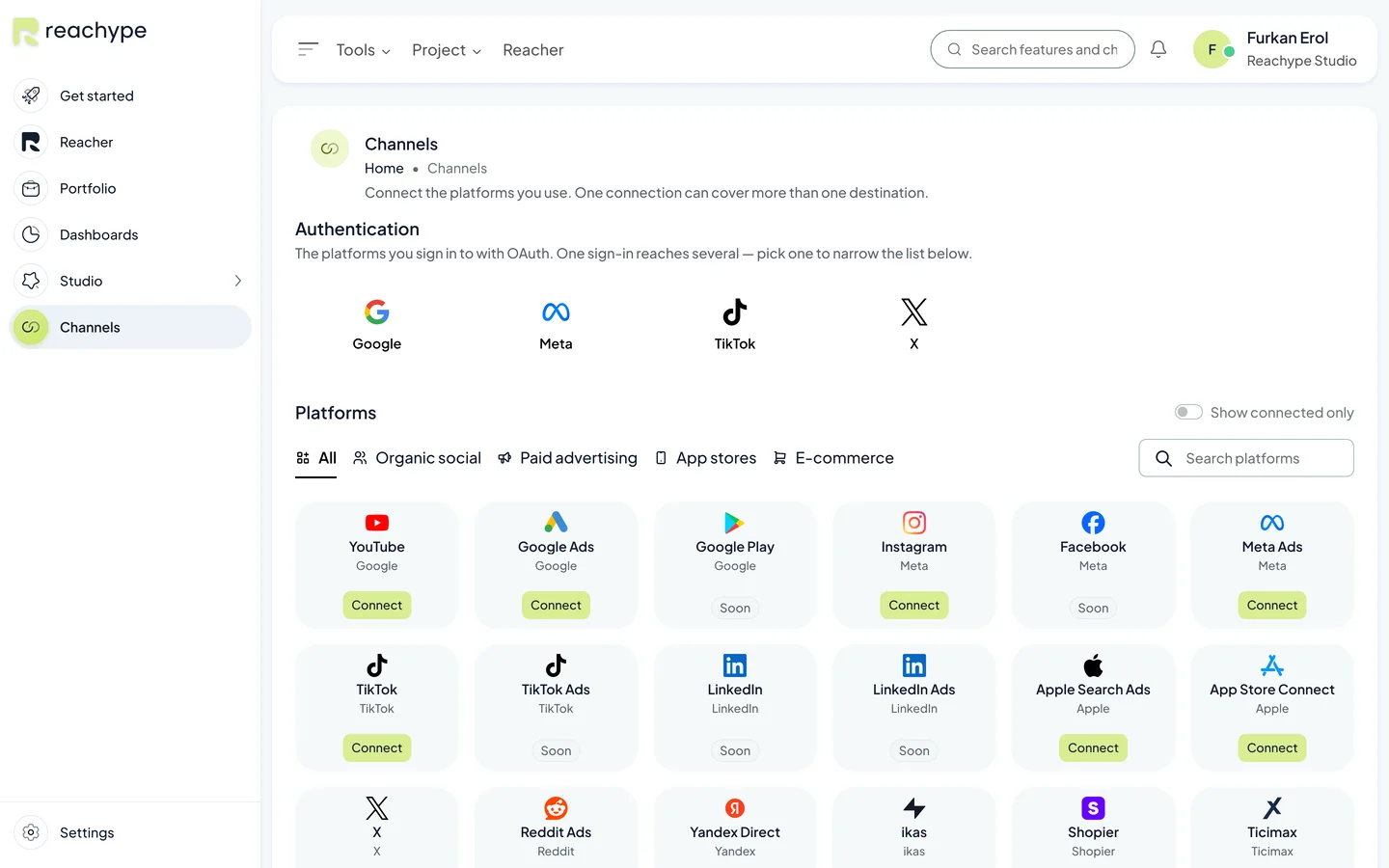Click the Instagram platform icon
Screen dimensions: 1389x868
pos(914,523)
